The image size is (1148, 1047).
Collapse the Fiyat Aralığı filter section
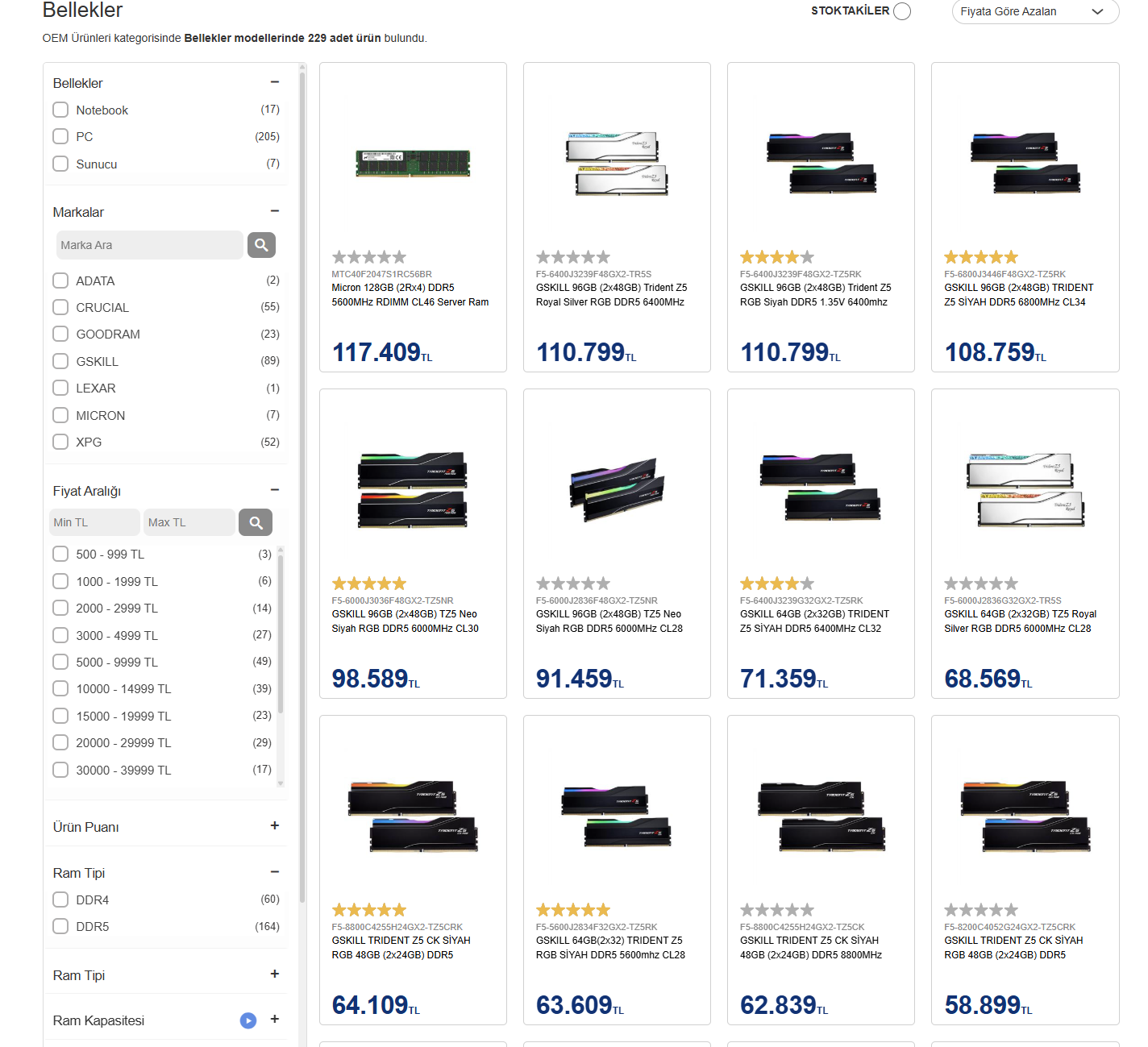click(x=275, y=490)
